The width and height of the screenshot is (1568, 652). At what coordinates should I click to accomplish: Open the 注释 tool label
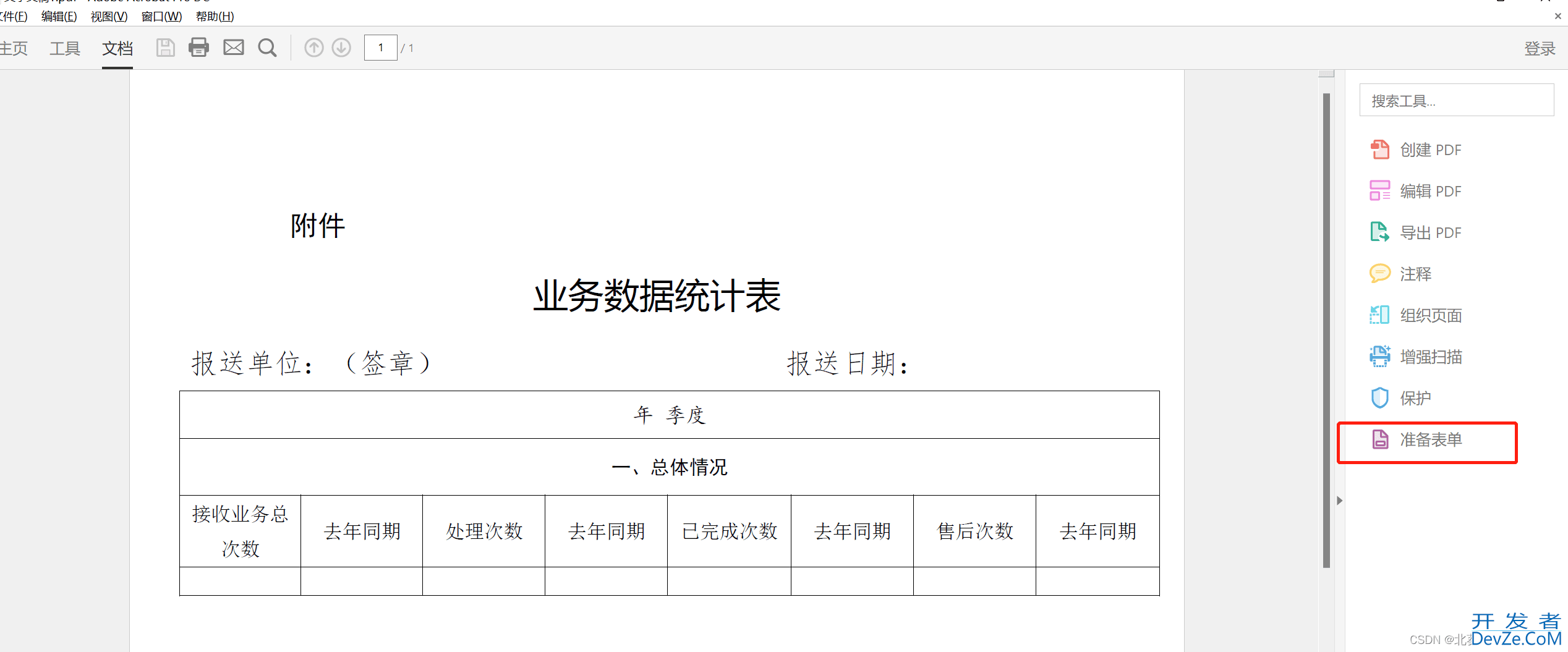[x=1416, y=274]
